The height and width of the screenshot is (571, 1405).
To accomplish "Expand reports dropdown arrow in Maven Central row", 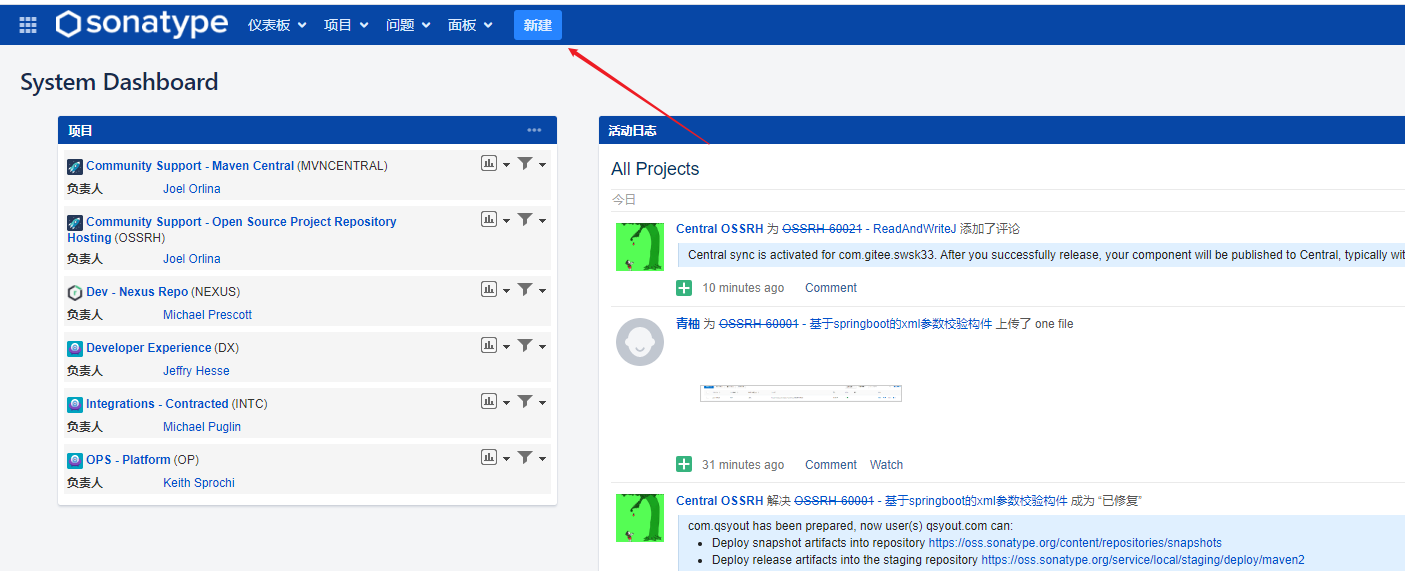I will (x=506, y=165).
